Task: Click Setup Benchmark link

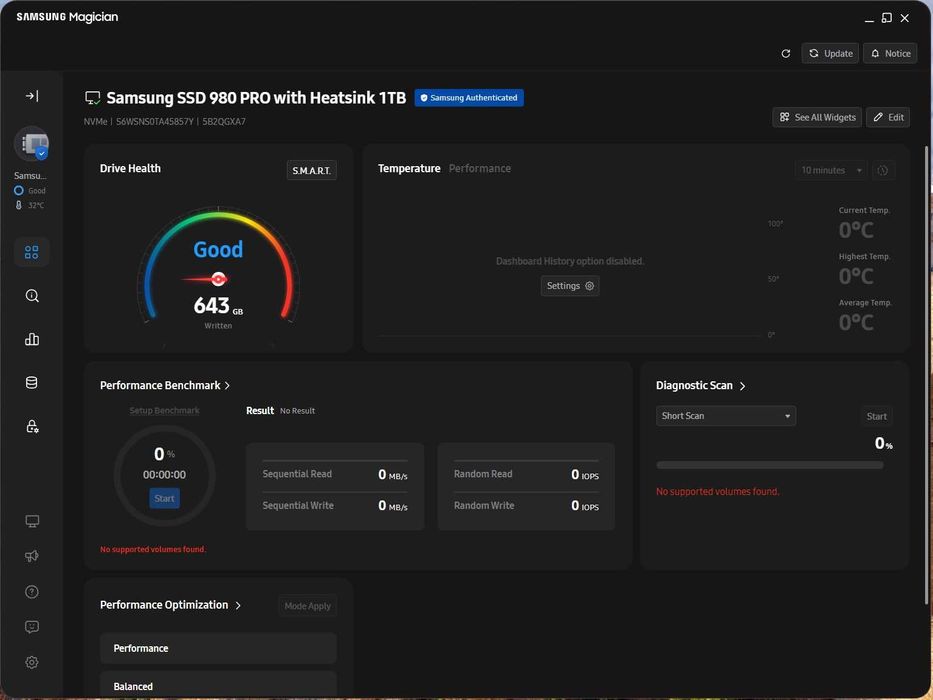Action: pyautogui.click(x=164, y=411)
